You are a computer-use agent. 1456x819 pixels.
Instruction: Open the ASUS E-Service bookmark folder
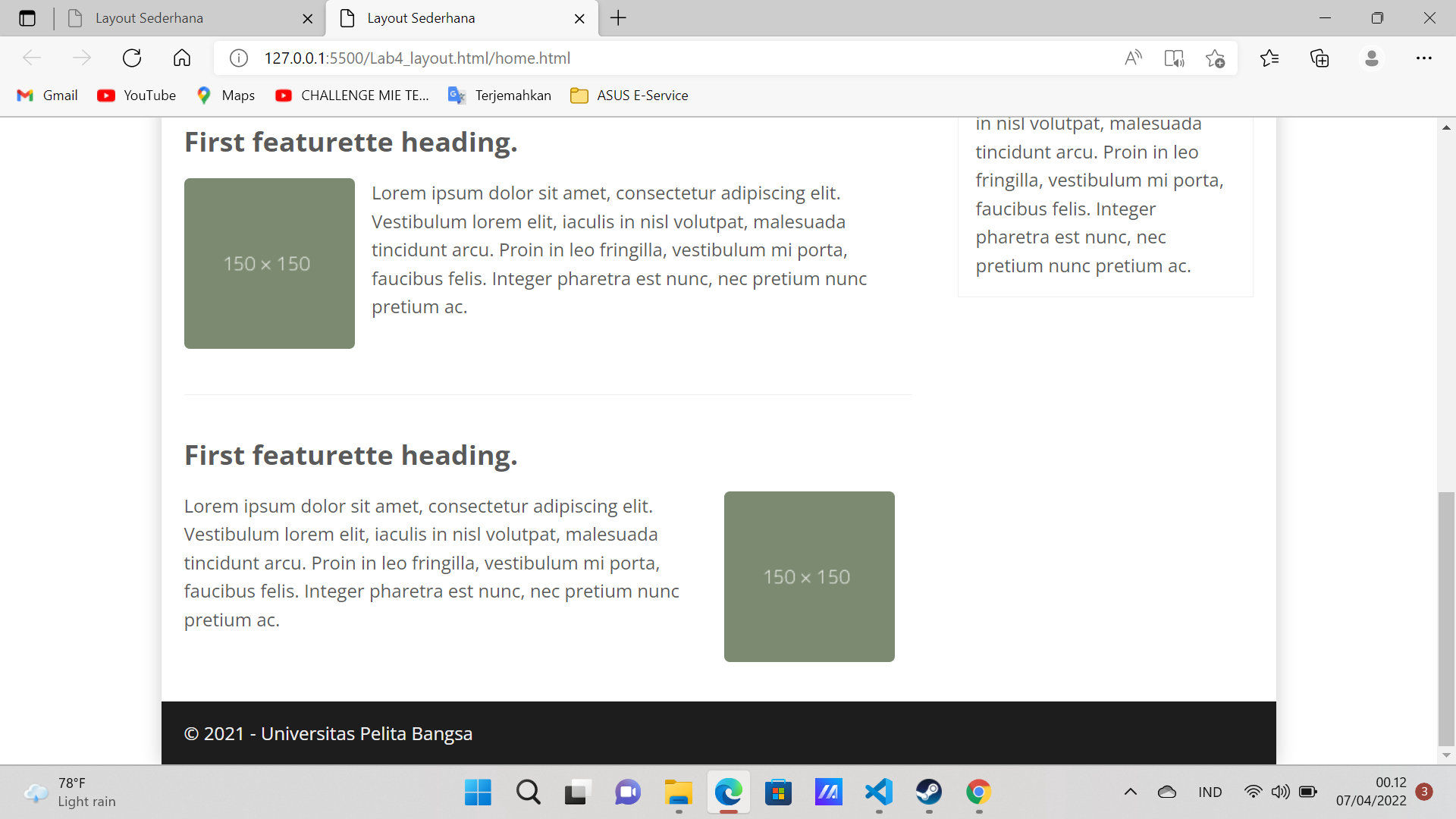[629, 96]
